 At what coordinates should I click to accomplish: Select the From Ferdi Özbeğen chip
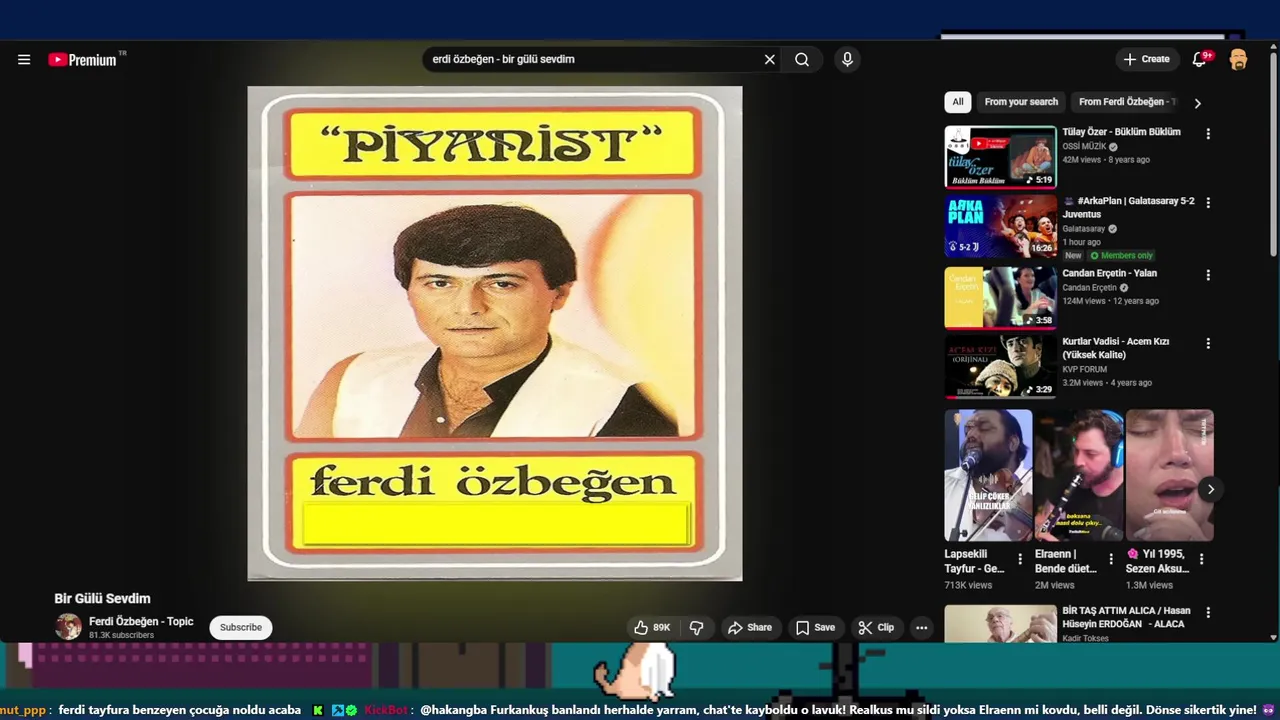(x=1125, y=102)
